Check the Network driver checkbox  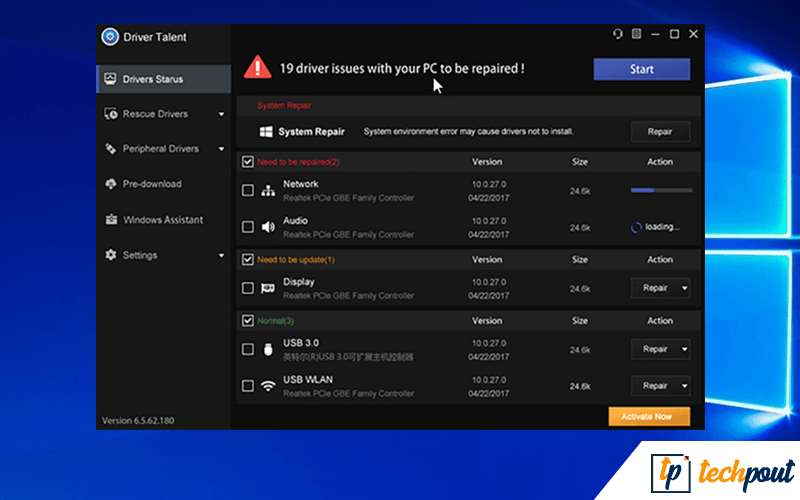pyautogui.click(x=248, y=190)
